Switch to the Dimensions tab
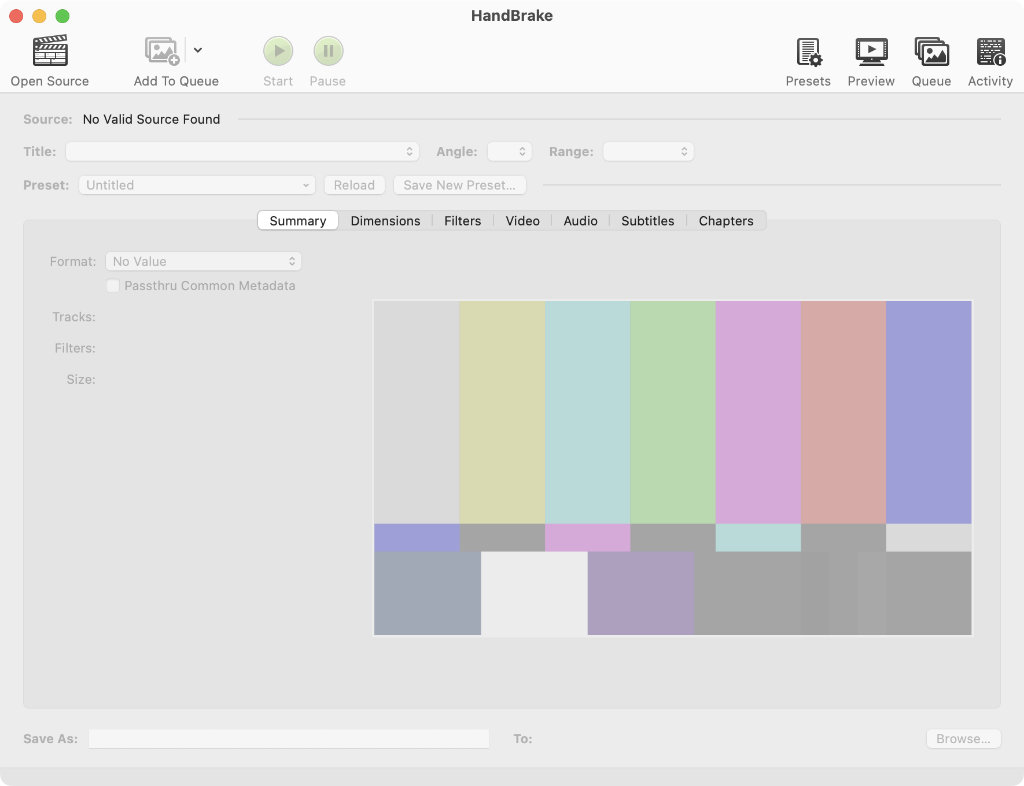The height and width of the screenshot is (786, 1024). pos(385,221)
